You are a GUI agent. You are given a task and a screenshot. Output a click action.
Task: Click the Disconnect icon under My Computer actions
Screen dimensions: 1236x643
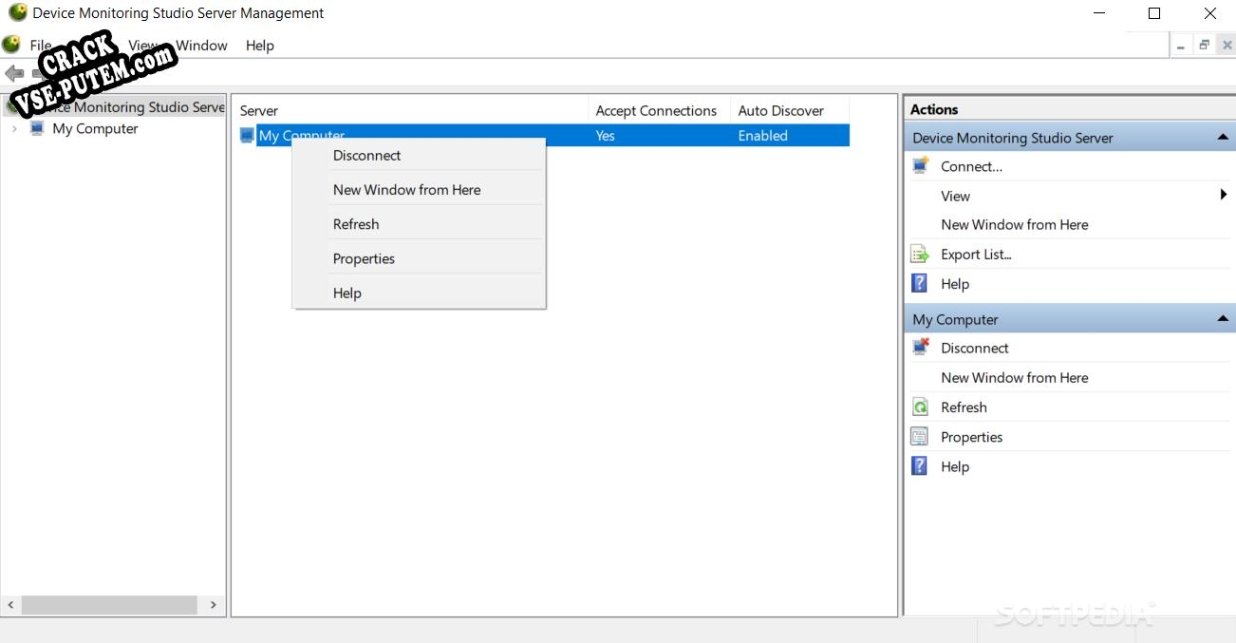point(920,348)
